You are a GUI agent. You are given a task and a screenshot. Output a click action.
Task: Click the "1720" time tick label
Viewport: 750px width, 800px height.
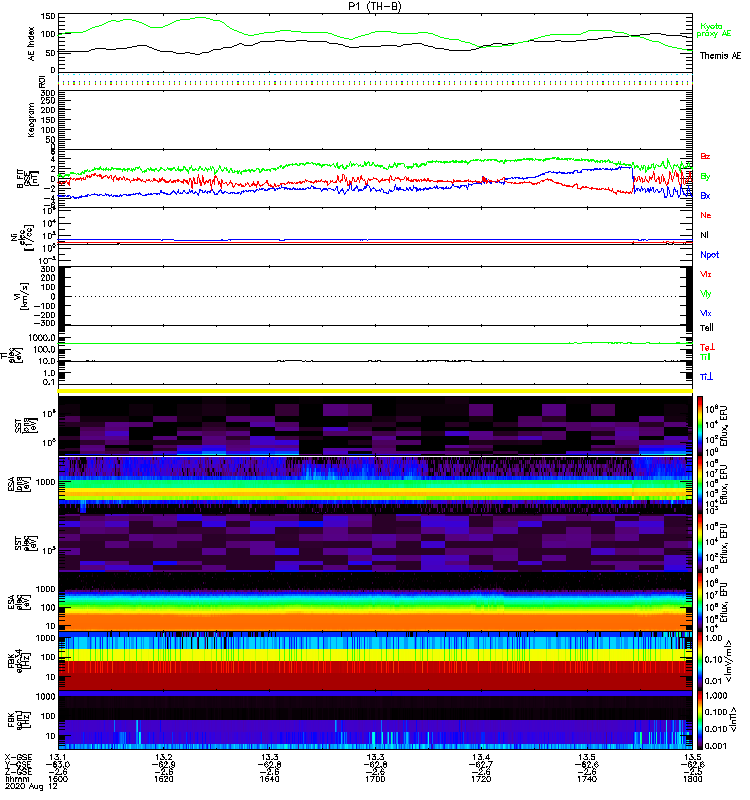click(x=481, y=779)
